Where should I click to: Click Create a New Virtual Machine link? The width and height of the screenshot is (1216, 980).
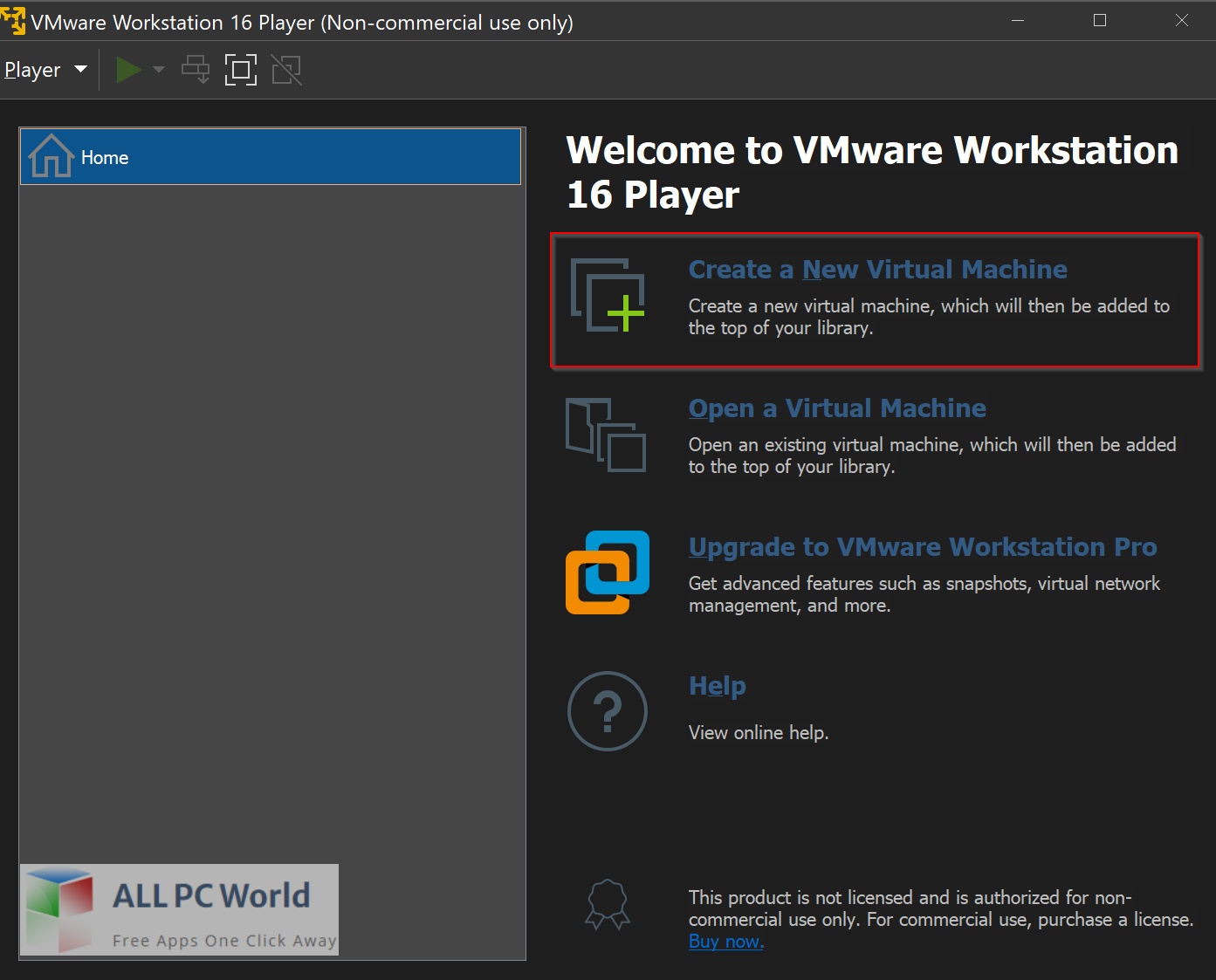[877, 270]
